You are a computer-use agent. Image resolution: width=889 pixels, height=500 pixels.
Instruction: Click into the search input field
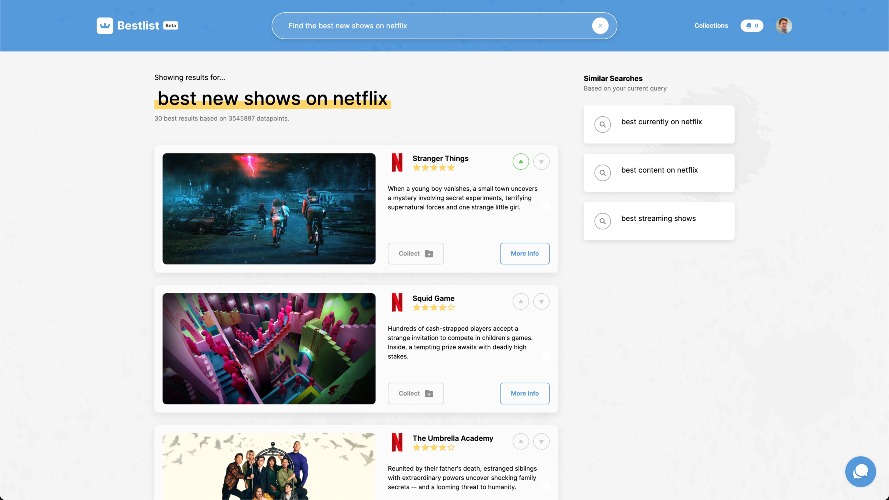tap(444, 26)
